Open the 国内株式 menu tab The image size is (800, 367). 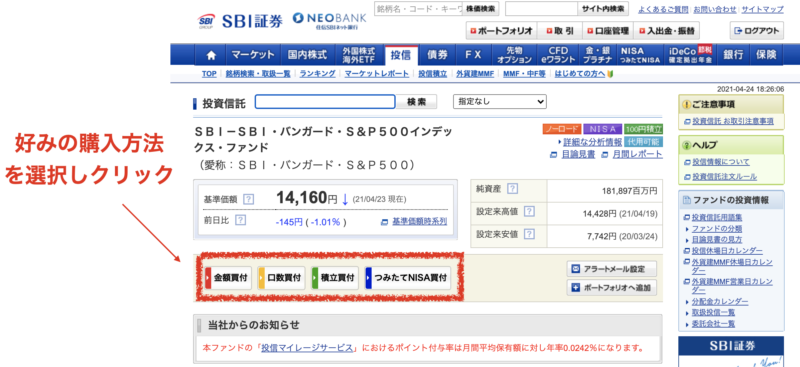click(x=307, y=55)
